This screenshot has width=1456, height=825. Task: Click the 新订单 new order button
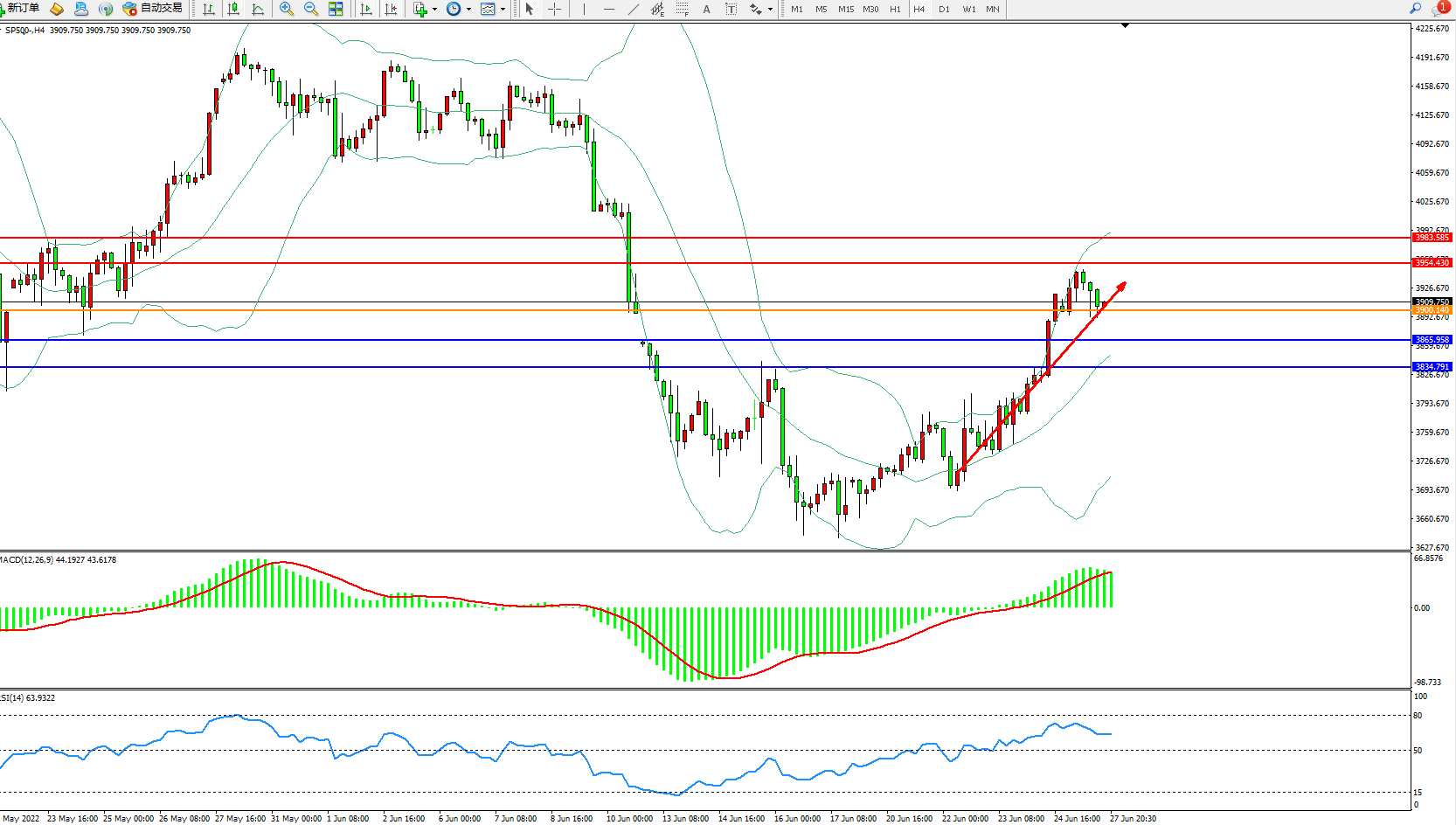[20, 9]
